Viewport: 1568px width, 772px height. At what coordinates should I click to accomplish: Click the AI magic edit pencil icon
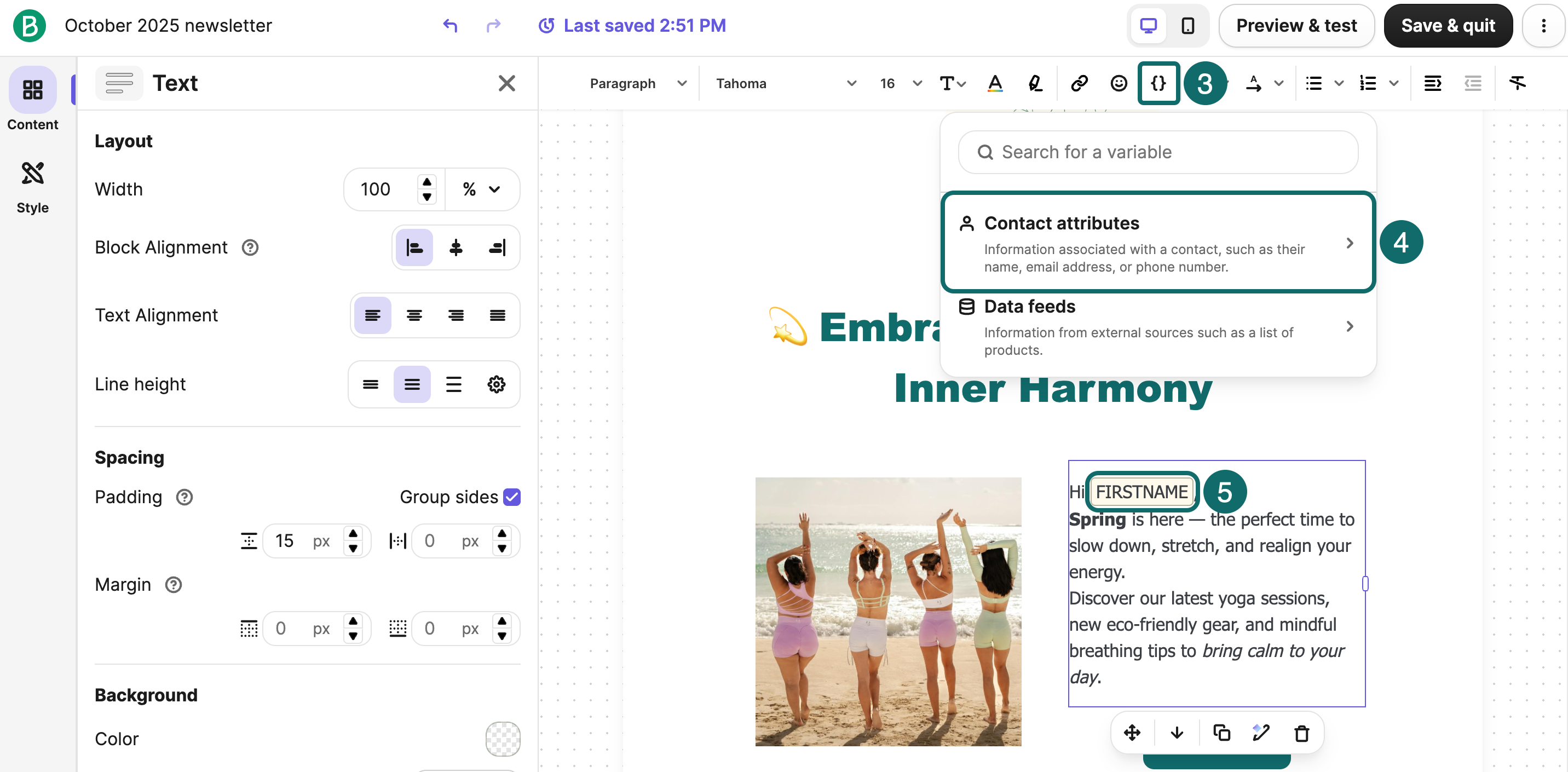point(1261,733)
